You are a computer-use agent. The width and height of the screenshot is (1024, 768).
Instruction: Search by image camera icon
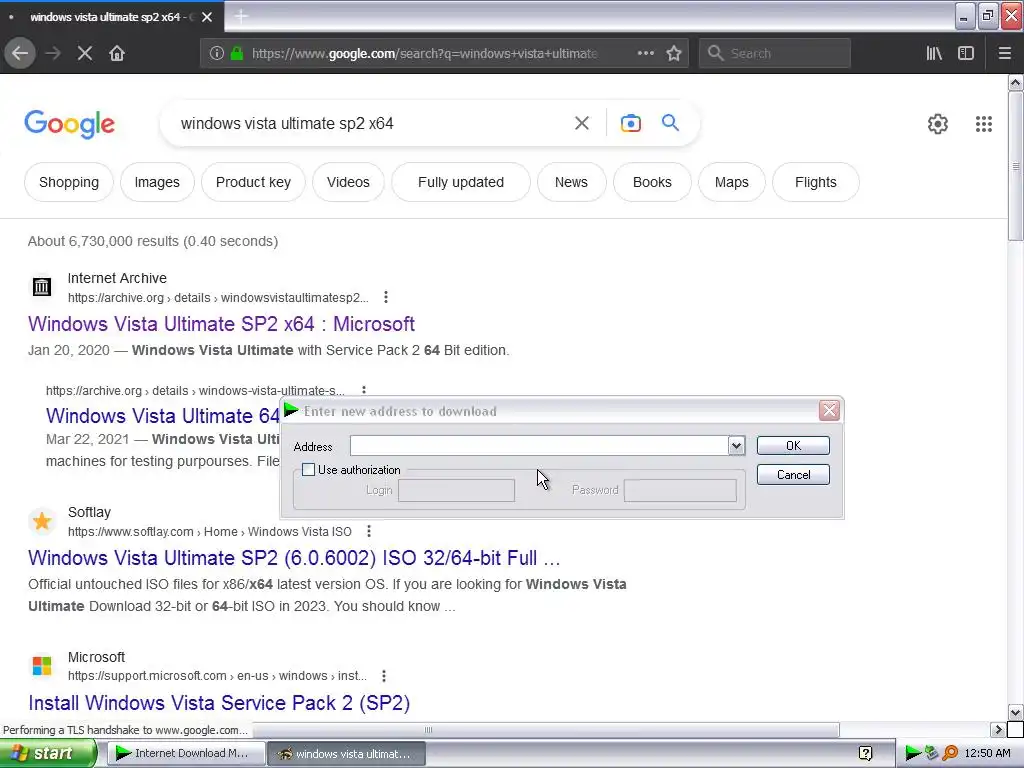click(x=630, y=123)
